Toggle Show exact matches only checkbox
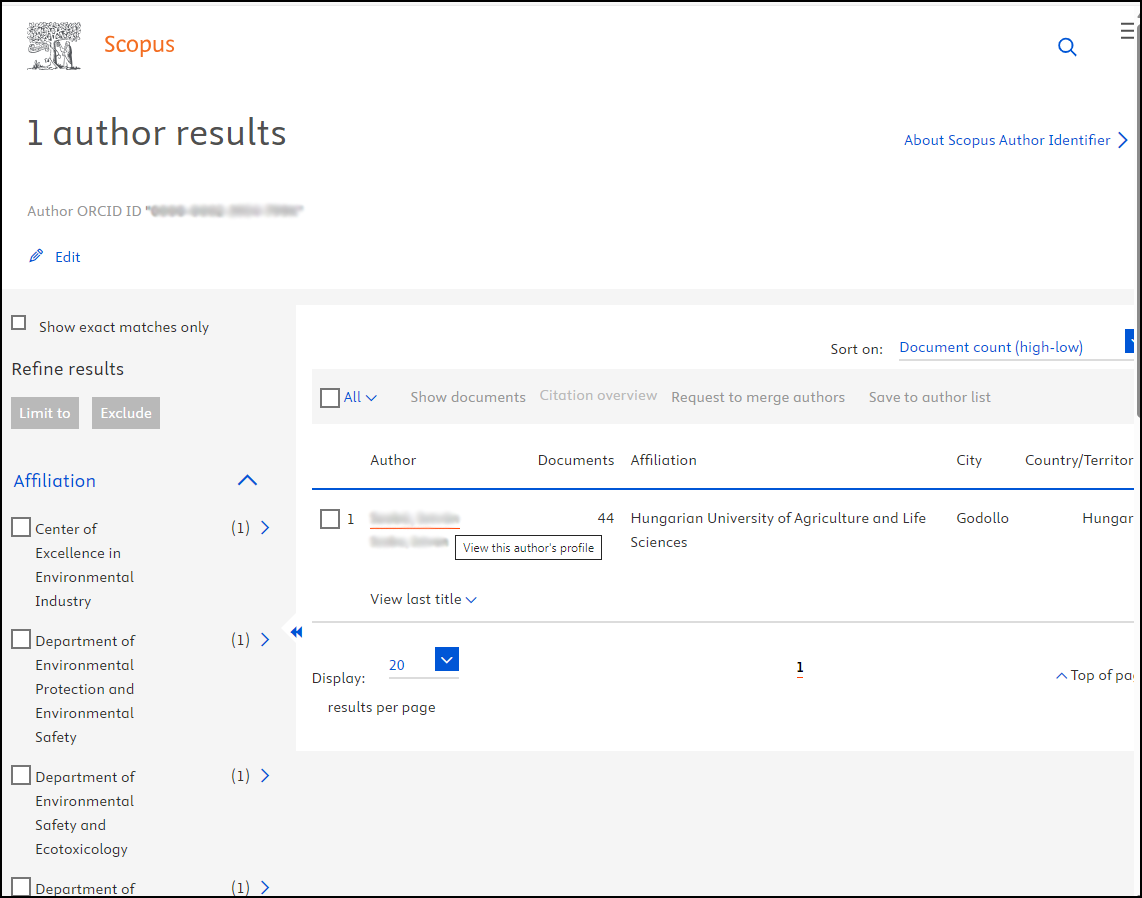This screenshot has width=1142, height=898. (19, 323)
